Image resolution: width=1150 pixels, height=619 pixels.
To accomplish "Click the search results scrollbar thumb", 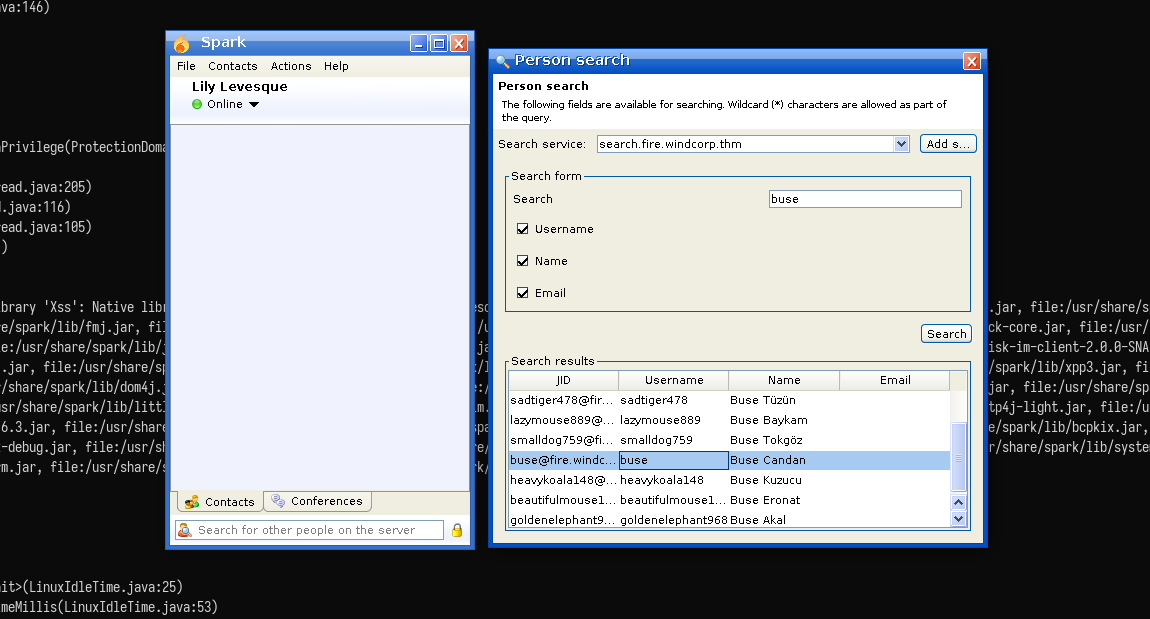I will coord(959,457).
